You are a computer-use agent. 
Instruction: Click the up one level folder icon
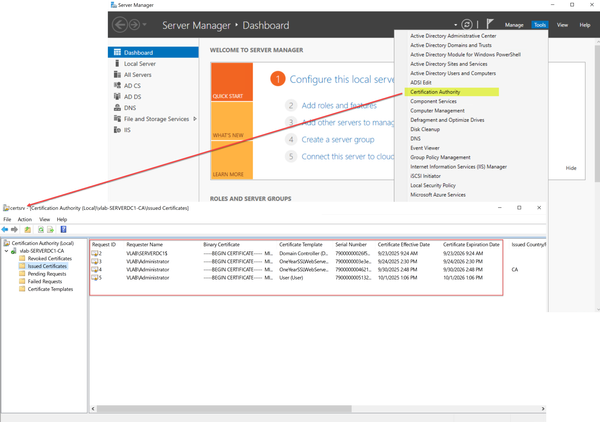tap(28, 230)
